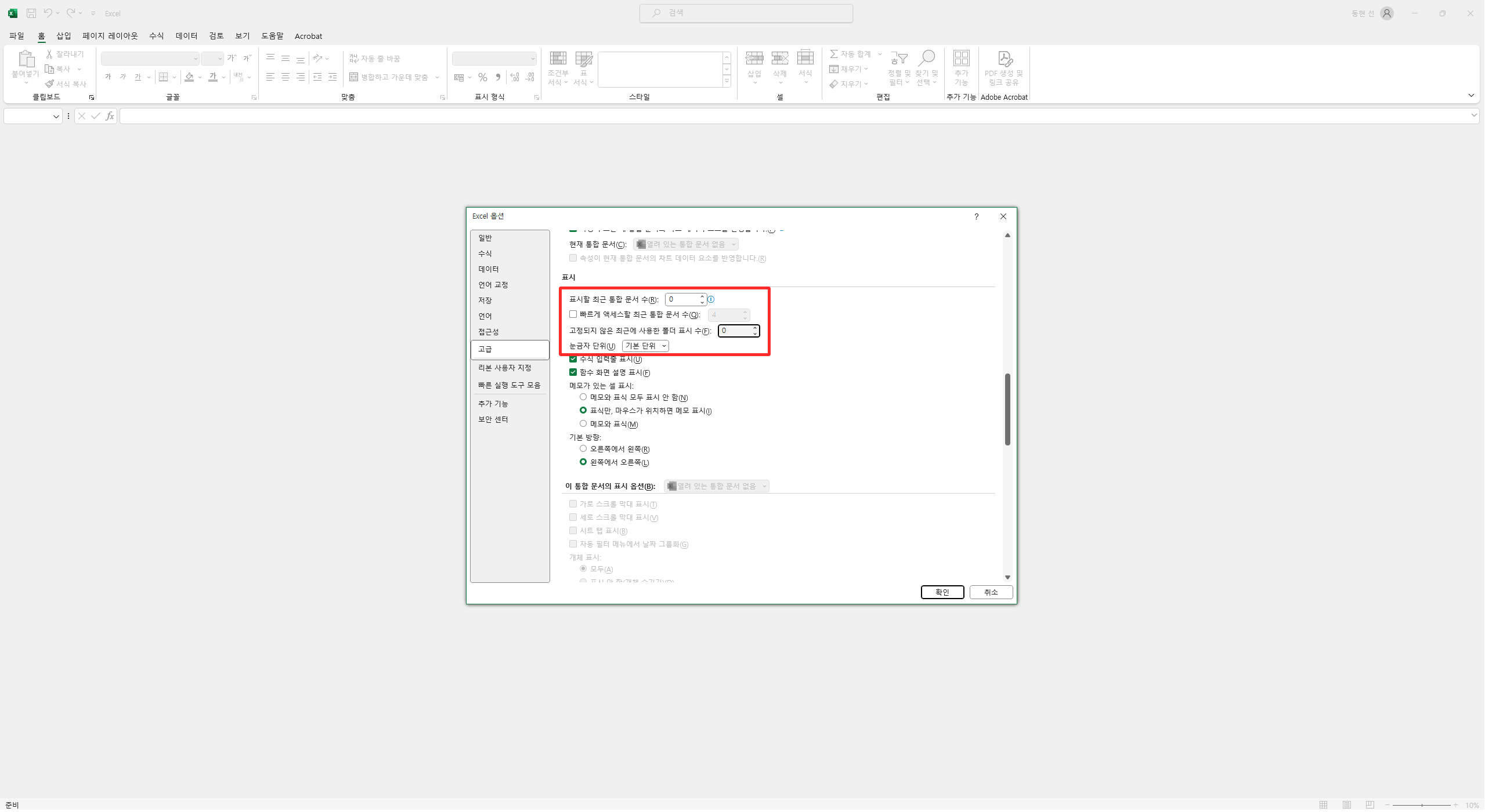The image size is (1485, 812).
Task: Expand the ribbon display options chevron
Action: tap(1470, 95)
